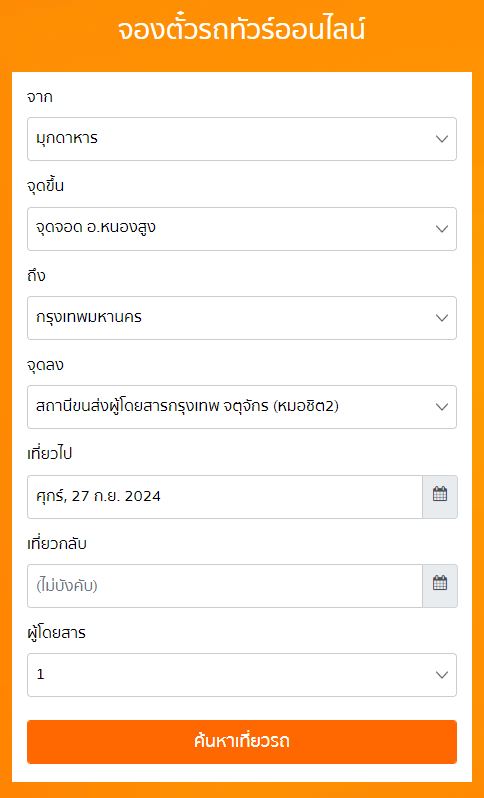This screenshot has width=484, height=798.
Task: Click the ค้นหาเที่ยวรถ search button
Action: (242, 742)
